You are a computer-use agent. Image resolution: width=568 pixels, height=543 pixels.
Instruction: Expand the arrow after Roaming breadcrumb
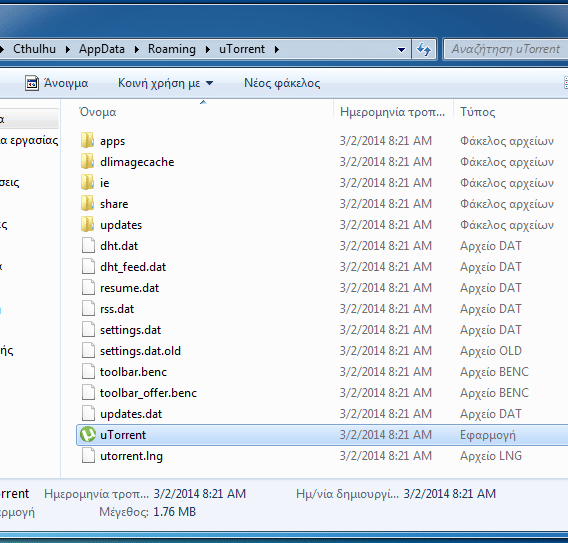[208, 49]
